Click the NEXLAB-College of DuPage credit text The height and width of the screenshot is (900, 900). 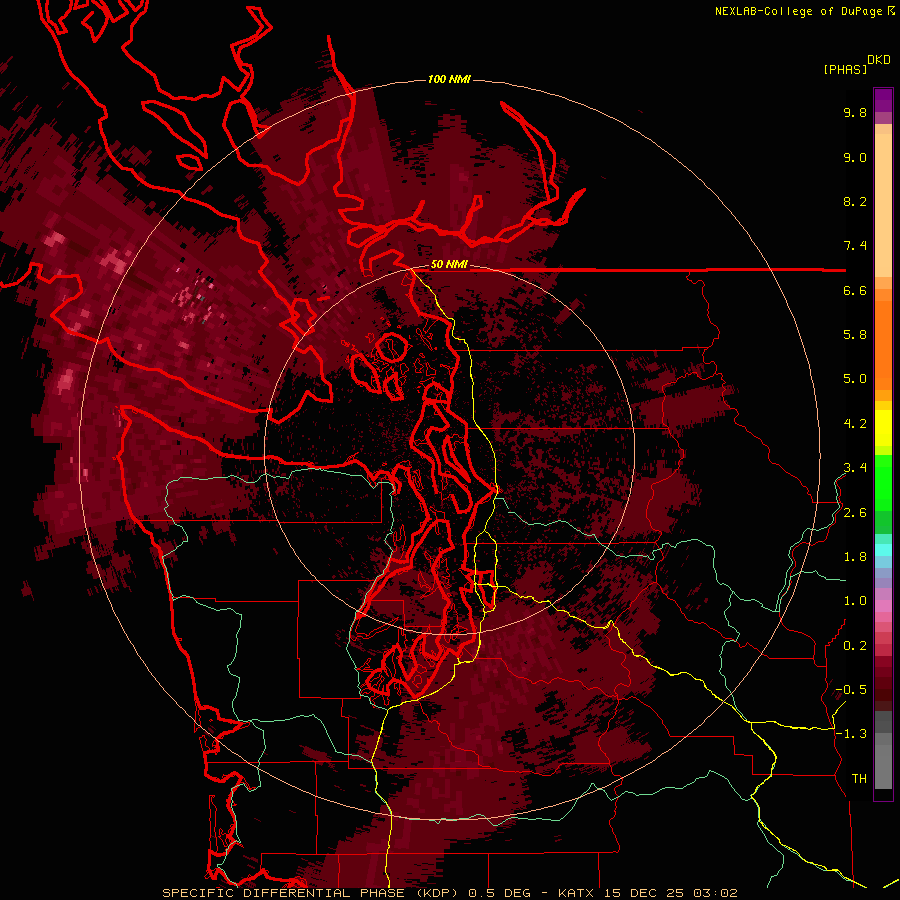[799, 11]
